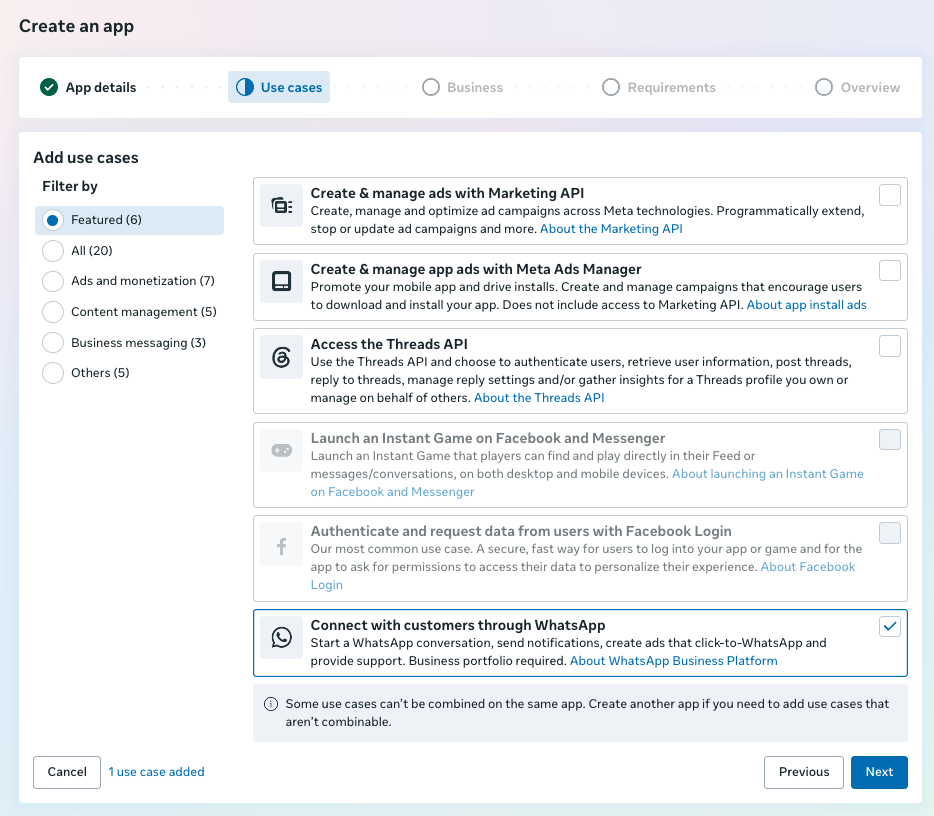Jump to the Requirements step
The width and height of the screenshot is (934, 816).
659,88
